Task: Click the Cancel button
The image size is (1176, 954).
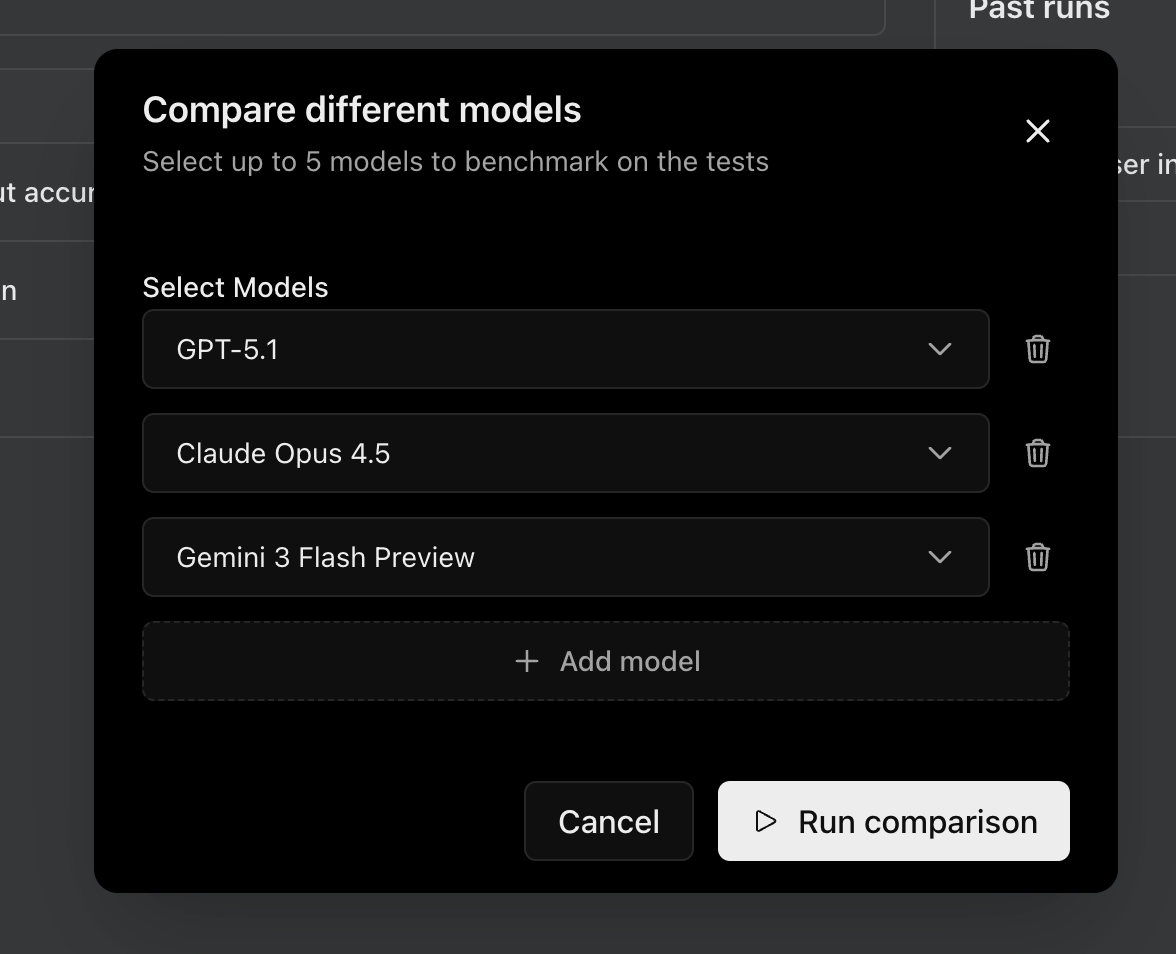Action: click(608, 821)
